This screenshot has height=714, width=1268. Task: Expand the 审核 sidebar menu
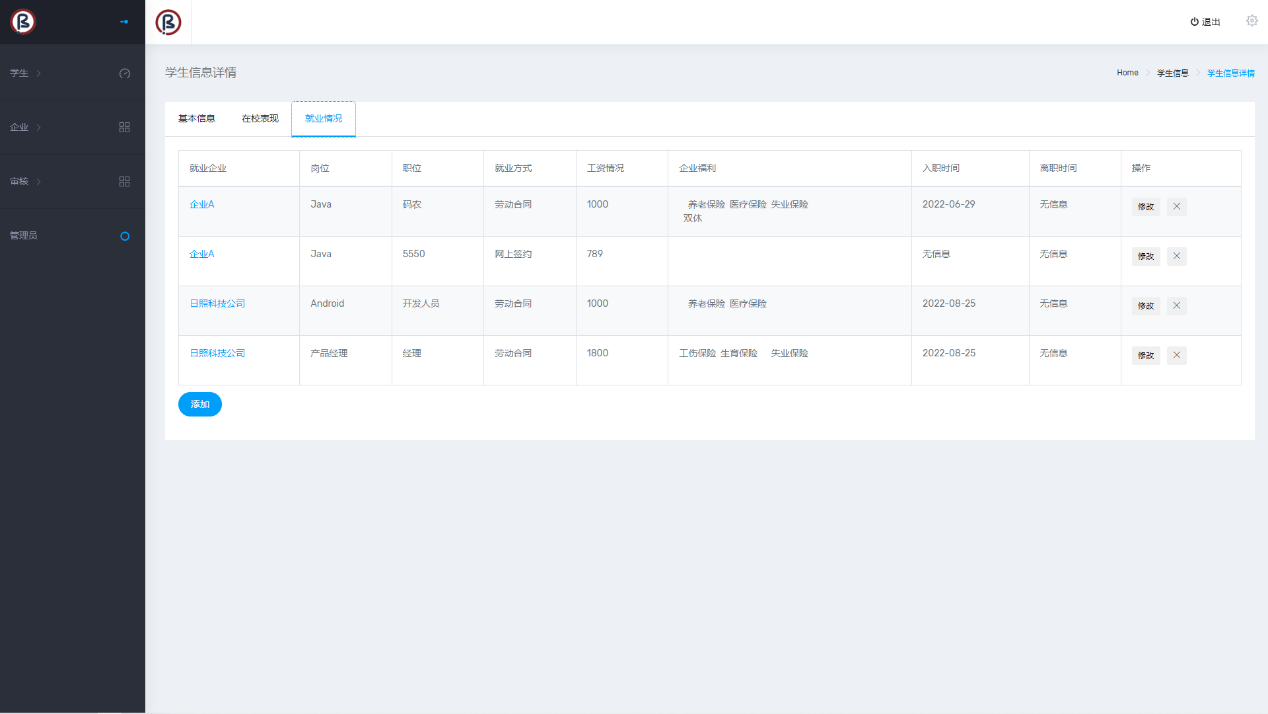pos(25,181)
